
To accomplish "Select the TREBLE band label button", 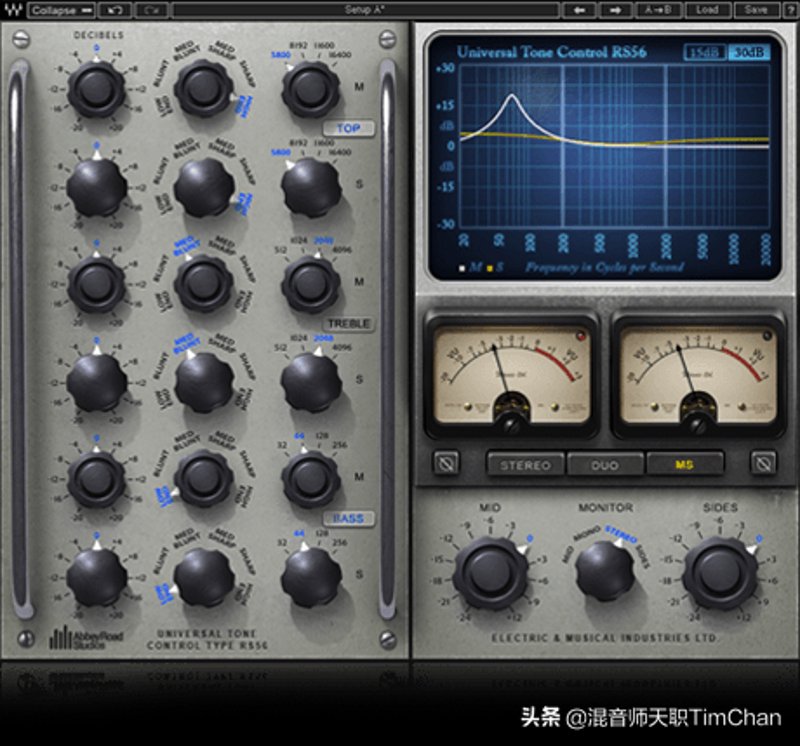I will coord(348,324).
